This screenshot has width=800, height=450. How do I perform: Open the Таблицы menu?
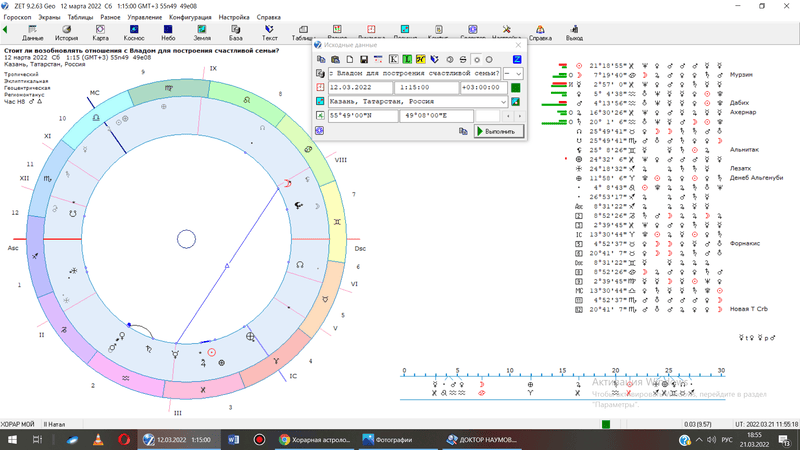click(x=82, y=18)
